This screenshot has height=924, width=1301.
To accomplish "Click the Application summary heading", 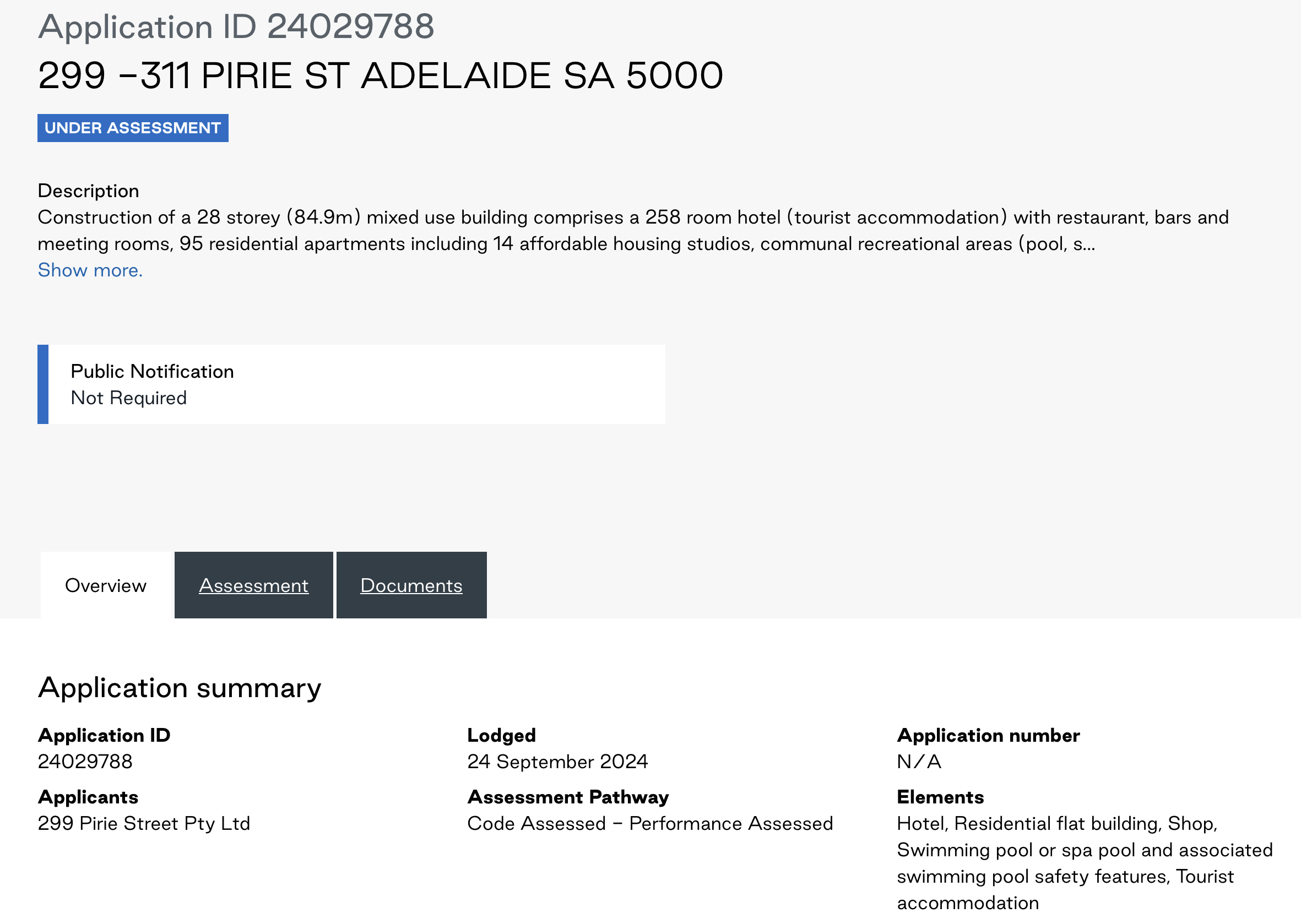I will 179,688.
